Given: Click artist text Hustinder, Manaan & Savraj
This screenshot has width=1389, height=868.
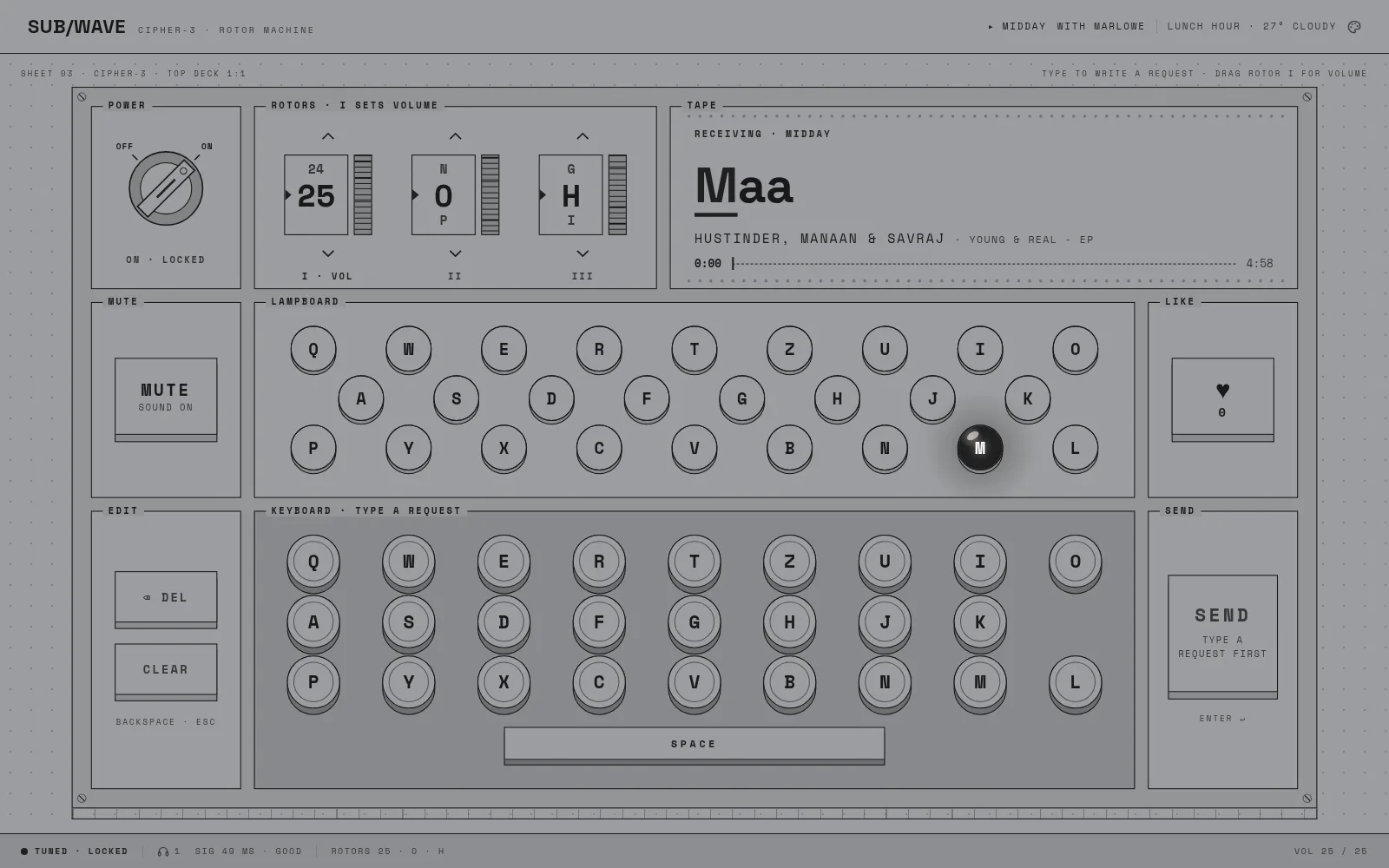Looking at the screenshot, I should coord(820,239).
